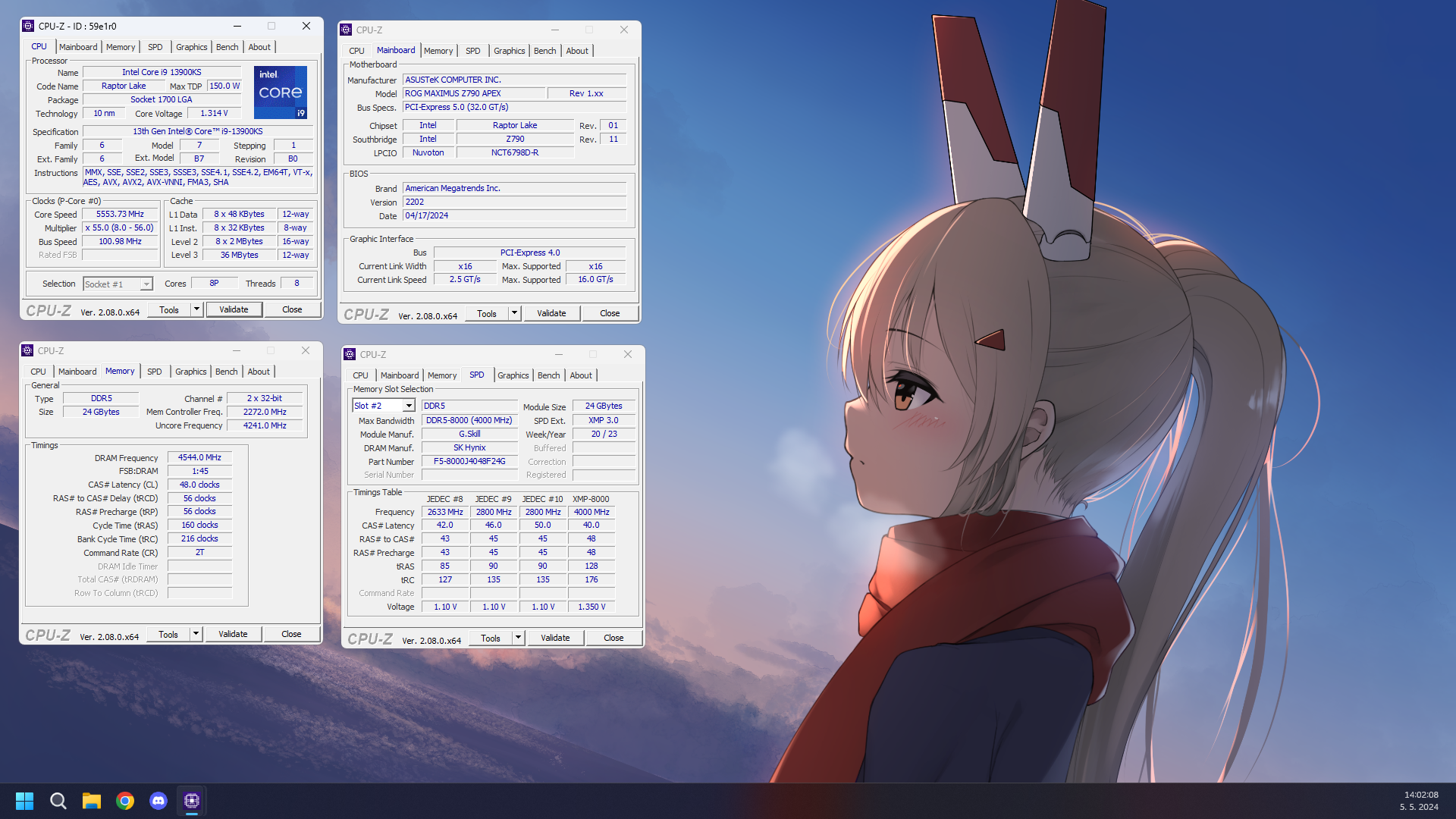Image resolution: width=1456 pixels, height=819 pixels.
Task: Click Validate in Mainboard window
Action: (x=551, y=313)
